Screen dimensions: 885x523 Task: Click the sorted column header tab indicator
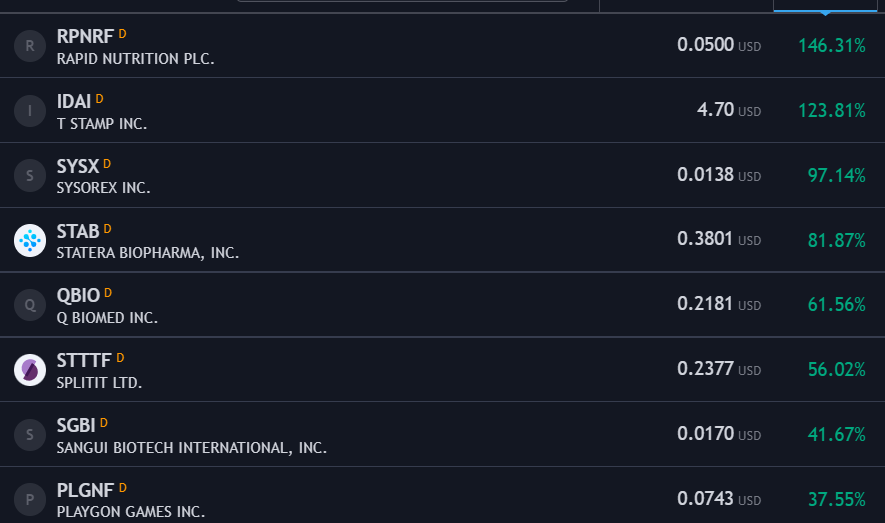point(825,11)
